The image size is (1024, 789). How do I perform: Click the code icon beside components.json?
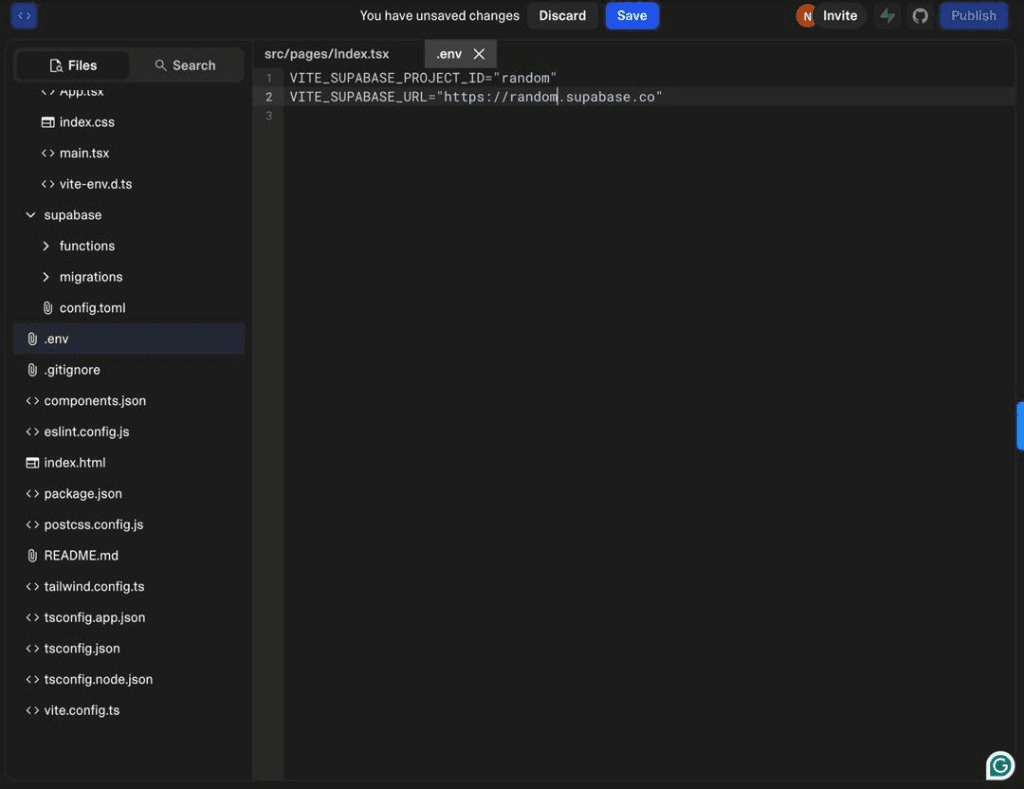32,401
